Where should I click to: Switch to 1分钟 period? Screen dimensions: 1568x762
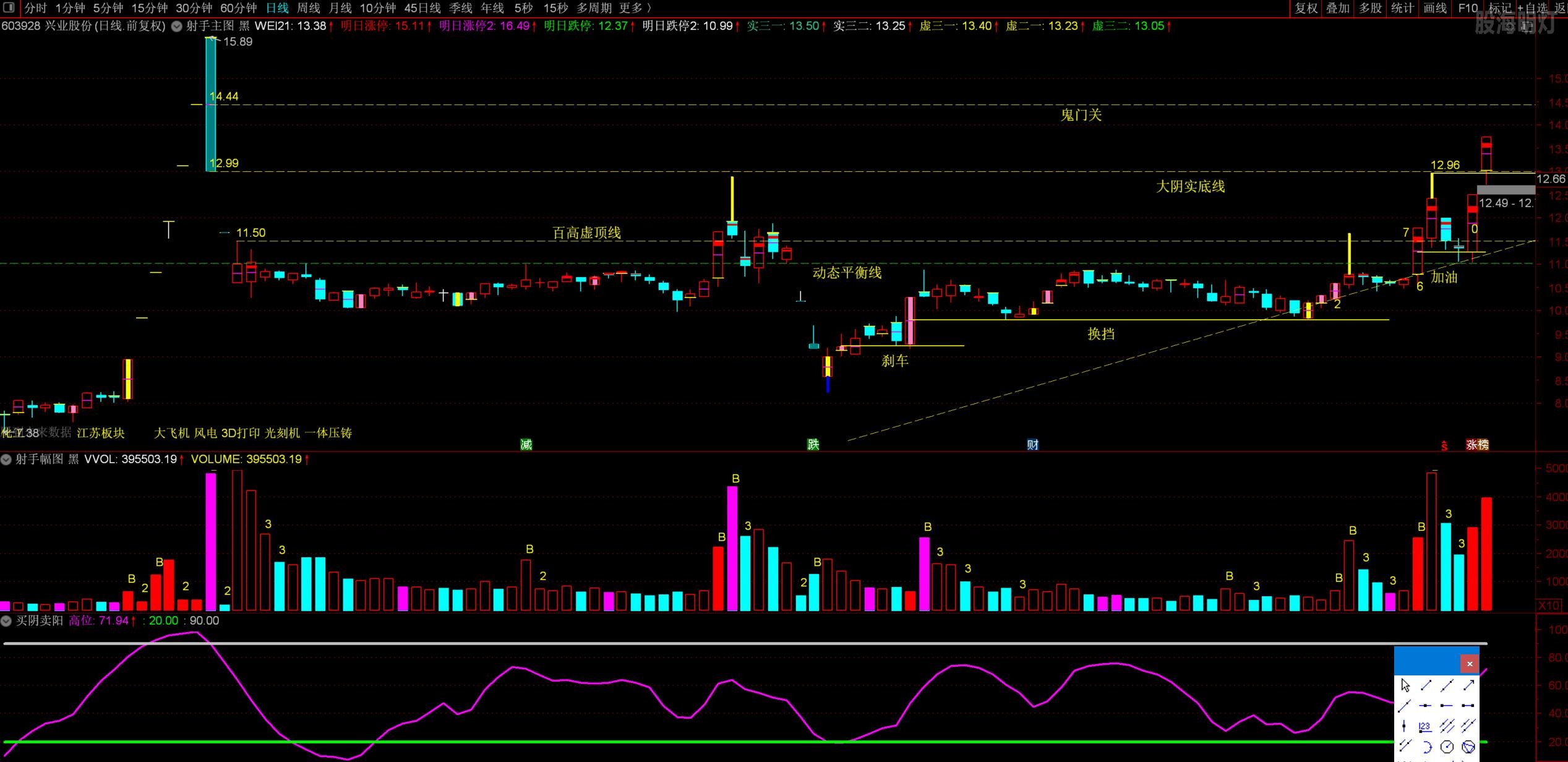tap(70, 7)
